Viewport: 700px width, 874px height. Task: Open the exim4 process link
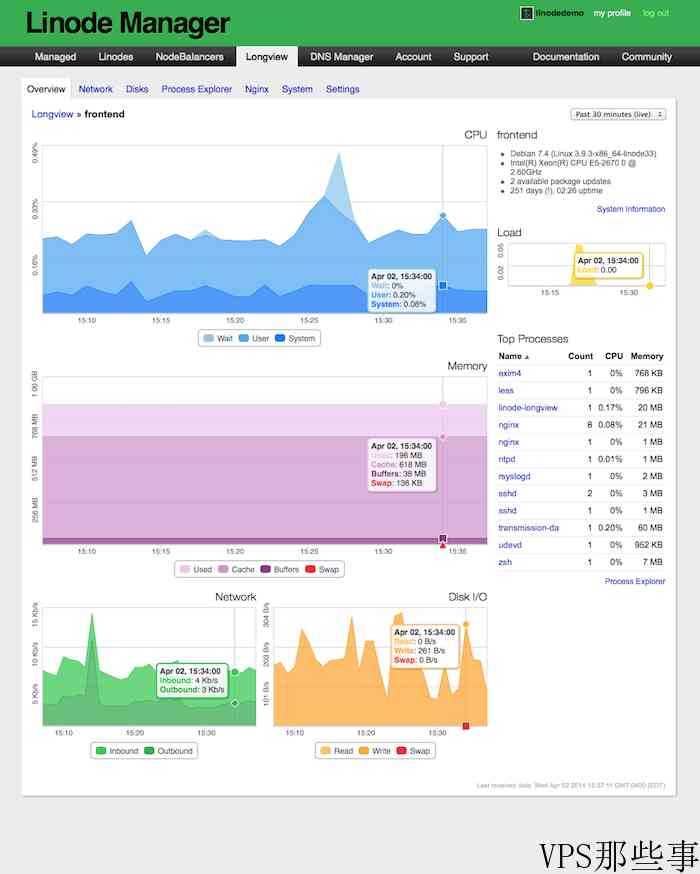point(509,373)
